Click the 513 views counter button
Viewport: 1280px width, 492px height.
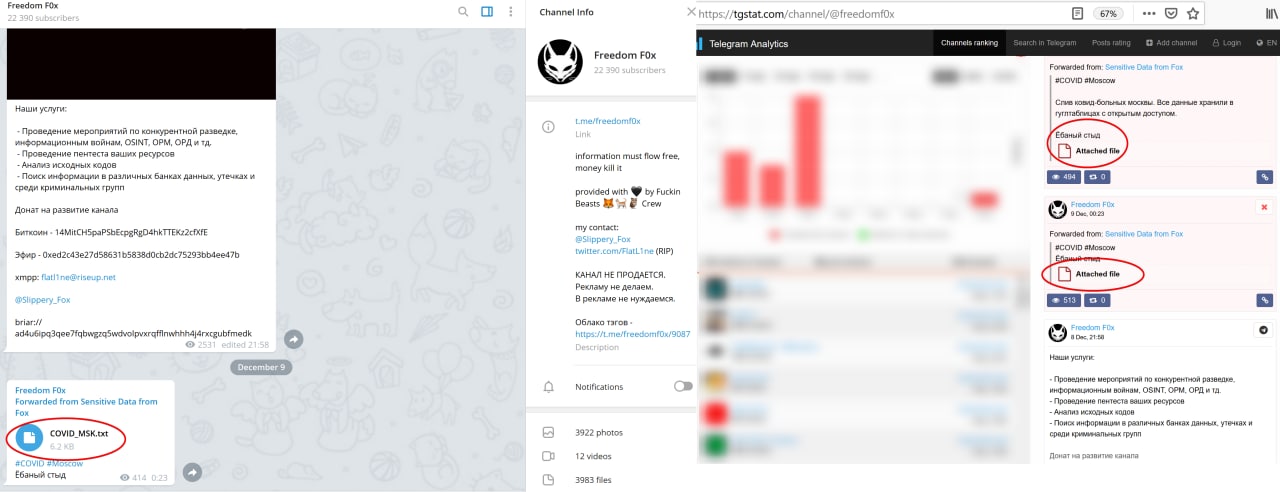(x=1064, y=300)
